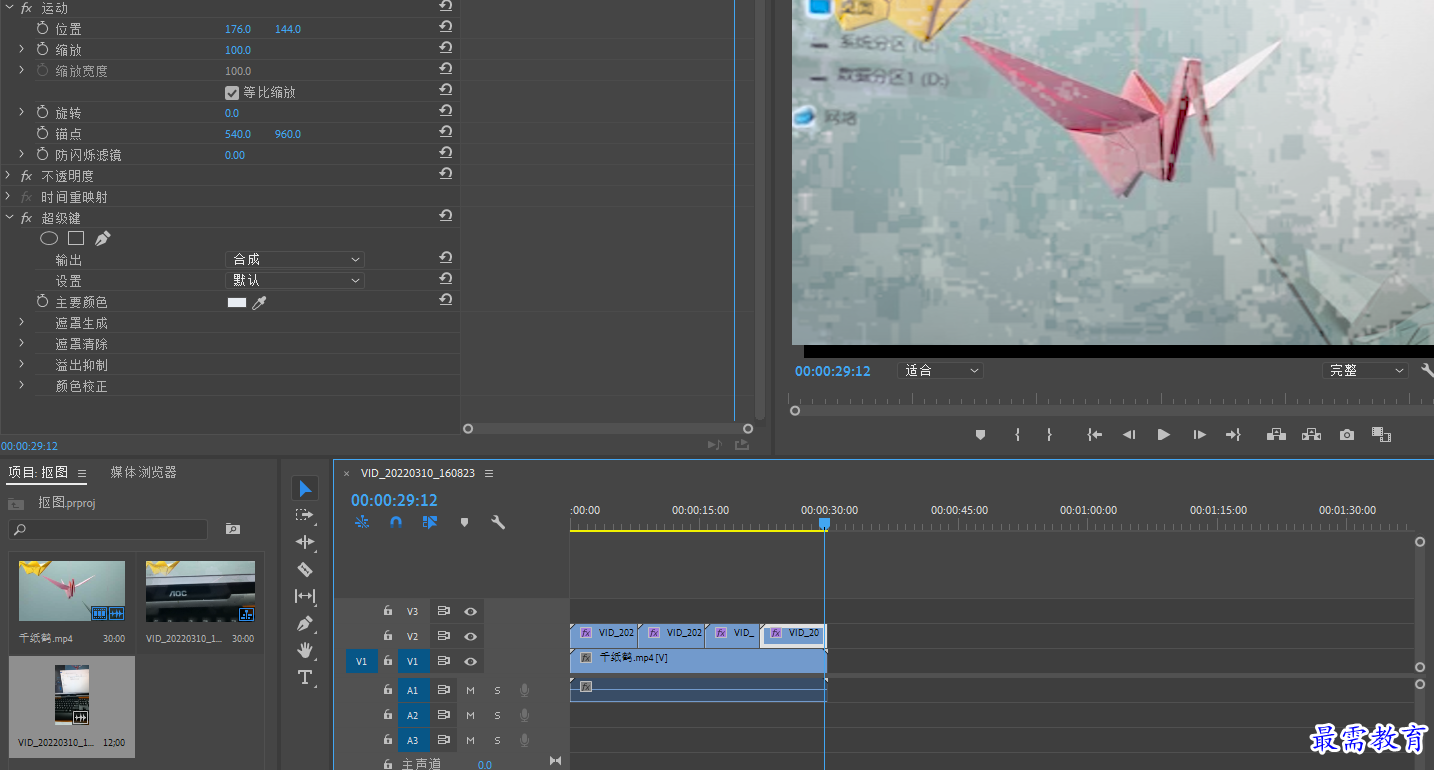Hide track V1 with eye icon
1434x770 pixels.
470,661
